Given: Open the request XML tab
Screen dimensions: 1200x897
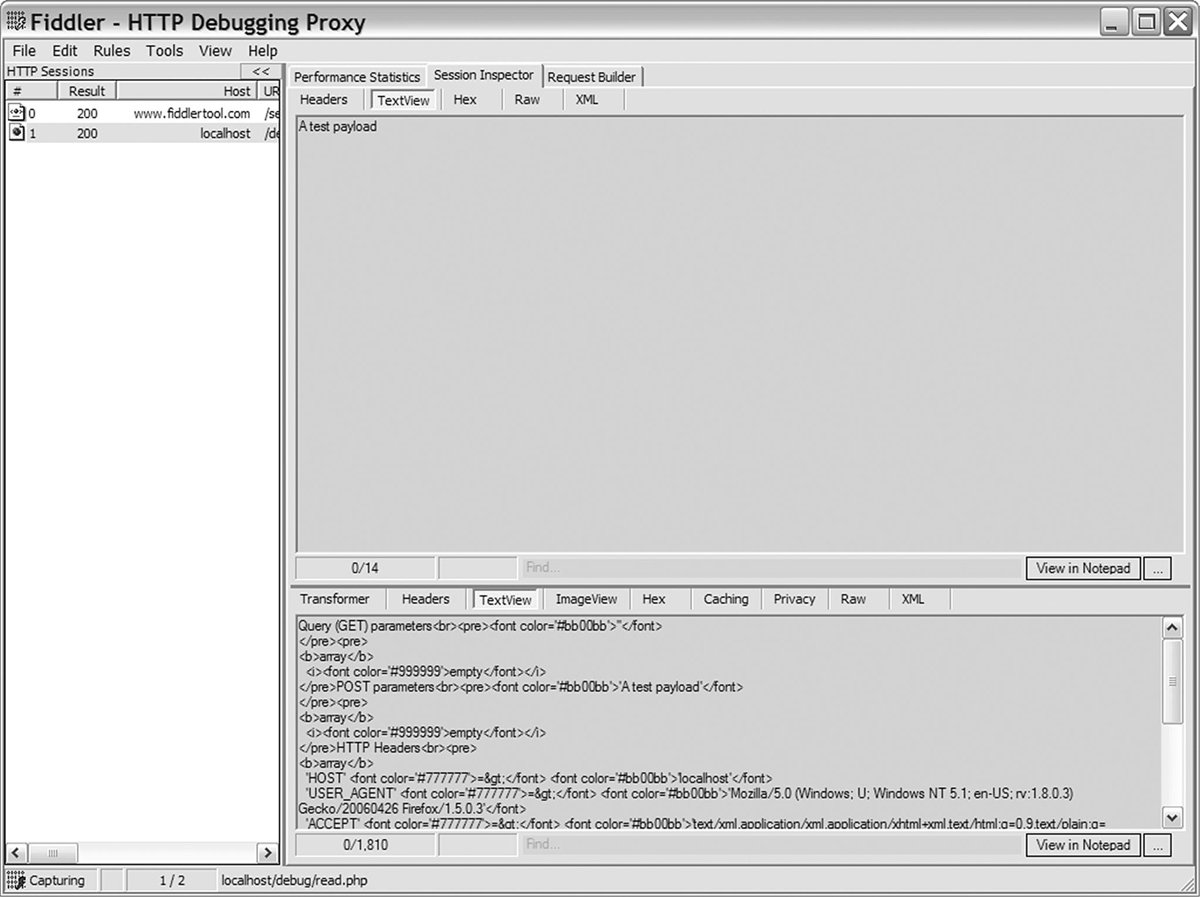Looking at the screenshot, I should click(x=587, y=100).
